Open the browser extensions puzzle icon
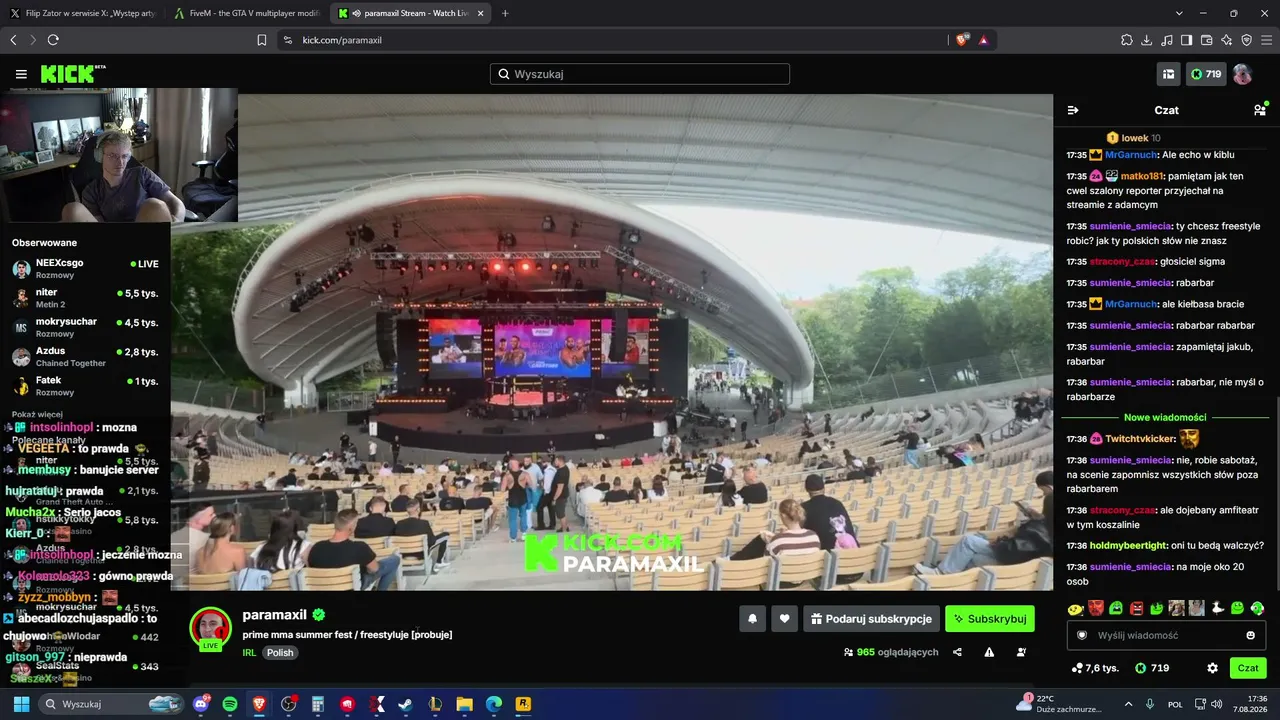The width and height of the screenshot is (1280, 720). [1127, 40]
